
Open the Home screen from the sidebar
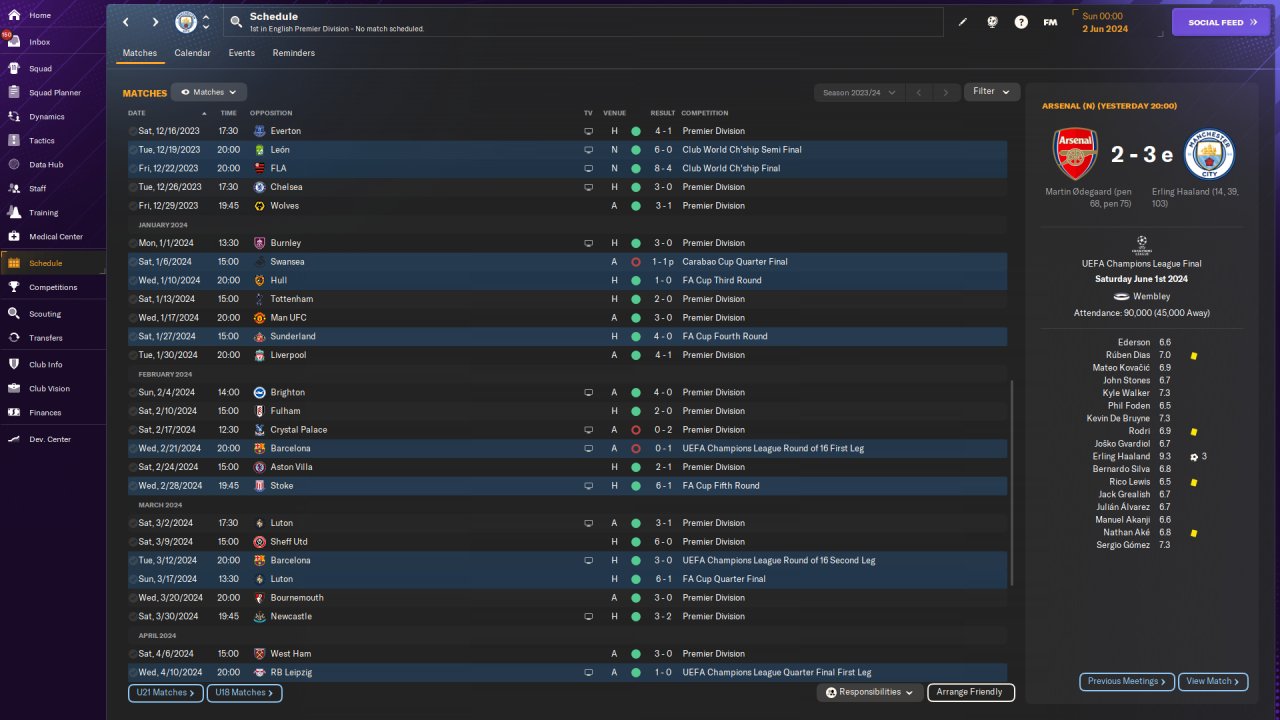pyautogui.click(x=40, y=16)
